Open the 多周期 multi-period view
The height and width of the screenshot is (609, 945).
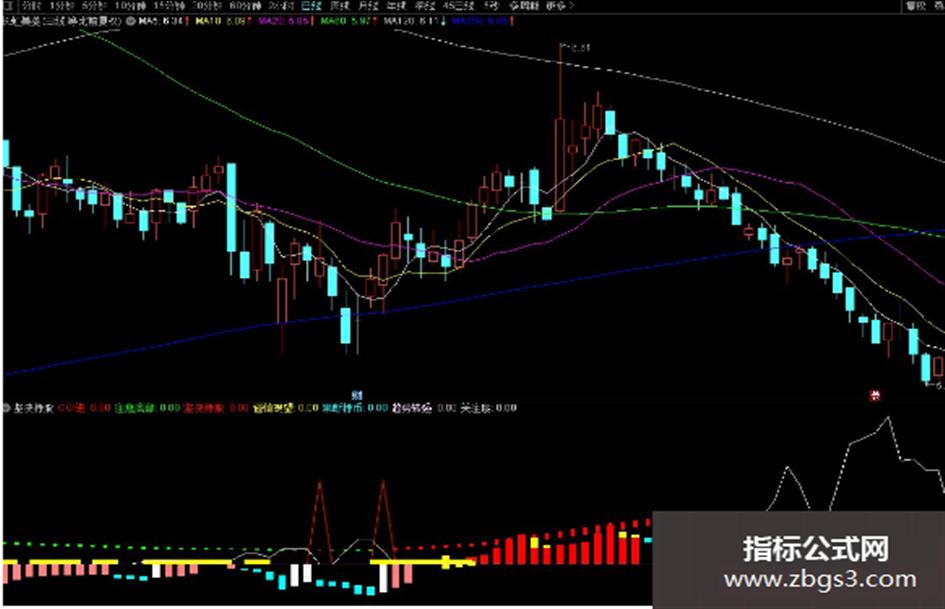point(522,6)
